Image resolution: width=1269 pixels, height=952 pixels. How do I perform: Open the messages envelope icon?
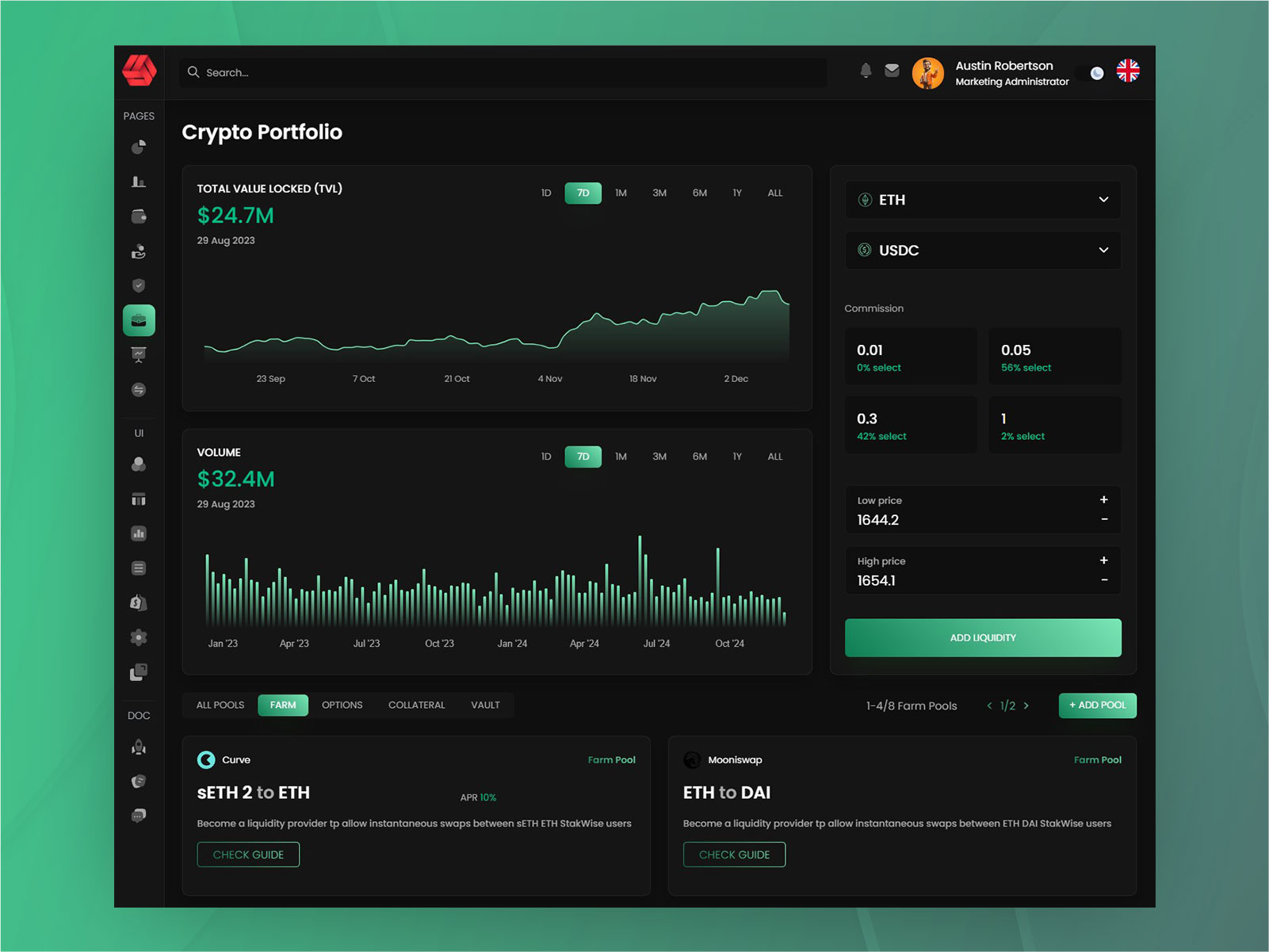tap(892, 71)
